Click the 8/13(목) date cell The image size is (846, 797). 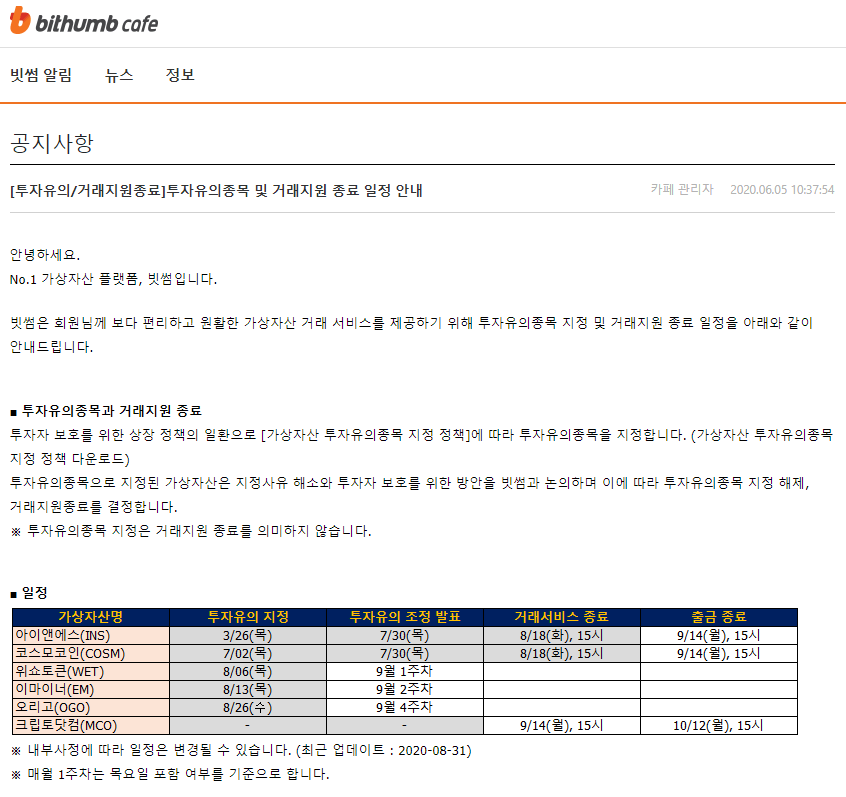[248, 690]
